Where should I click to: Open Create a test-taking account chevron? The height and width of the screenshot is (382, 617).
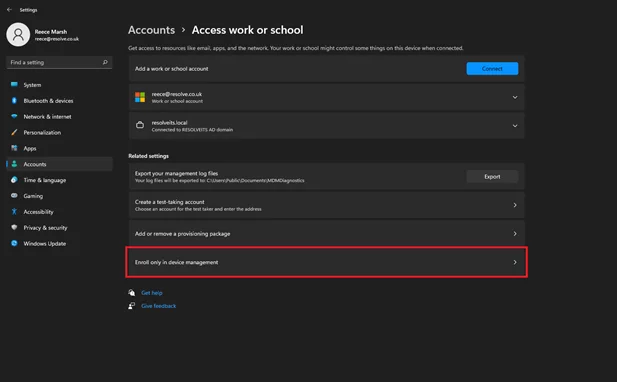point(515,205)
